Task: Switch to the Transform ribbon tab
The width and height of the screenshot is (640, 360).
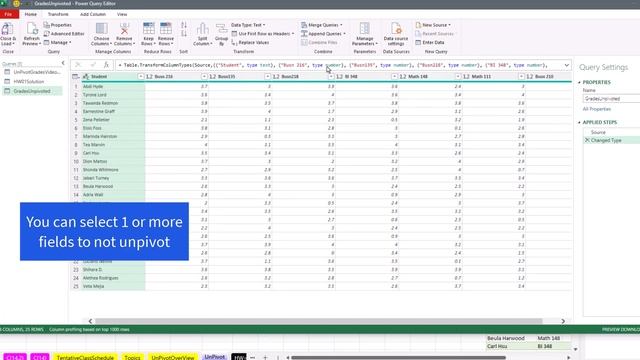Action: pyautogui.click(x=58, y=14)
